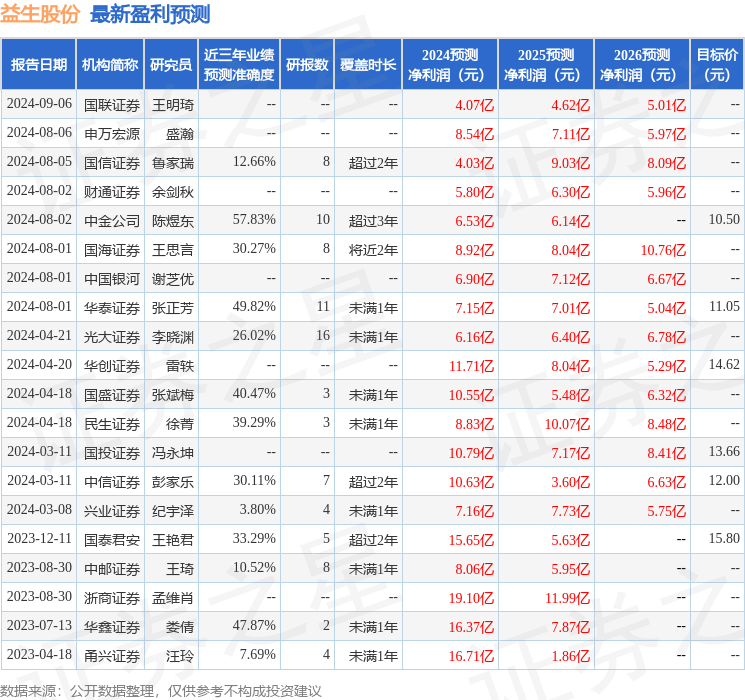Screen dimensions: 745x700
Task: Click the 近三年业绩预测准确度 column header
Action: 239,64
